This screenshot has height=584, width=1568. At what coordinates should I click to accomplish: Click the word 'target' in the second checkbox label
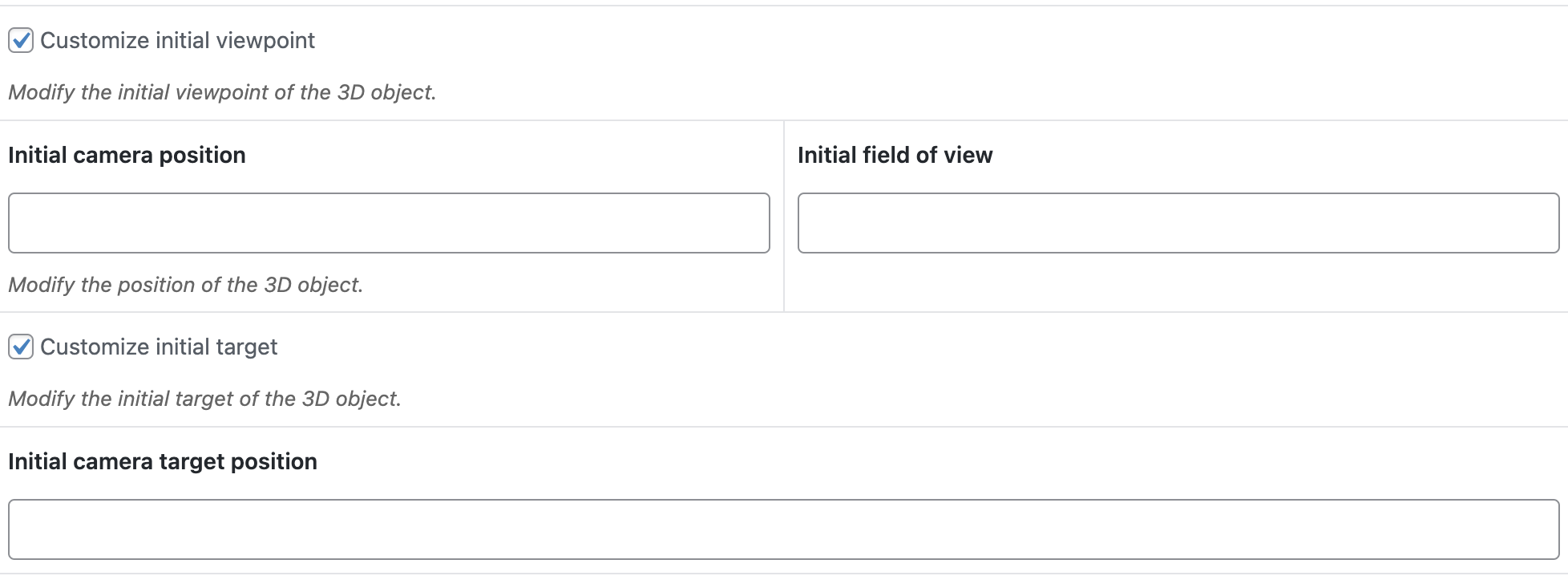246,347
